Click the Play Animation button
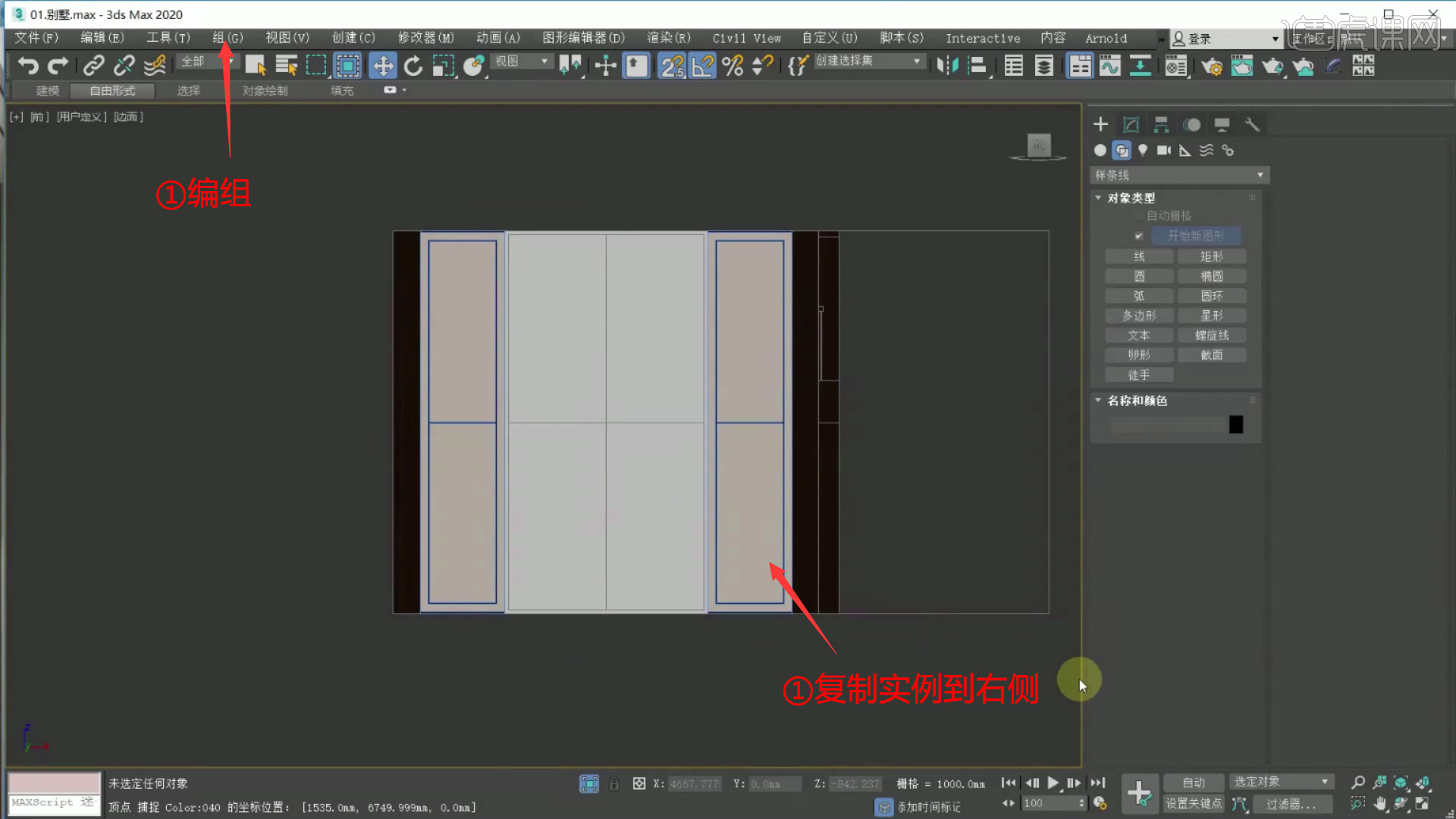Screen dimensions: 1456x819 click(1053, 783)
